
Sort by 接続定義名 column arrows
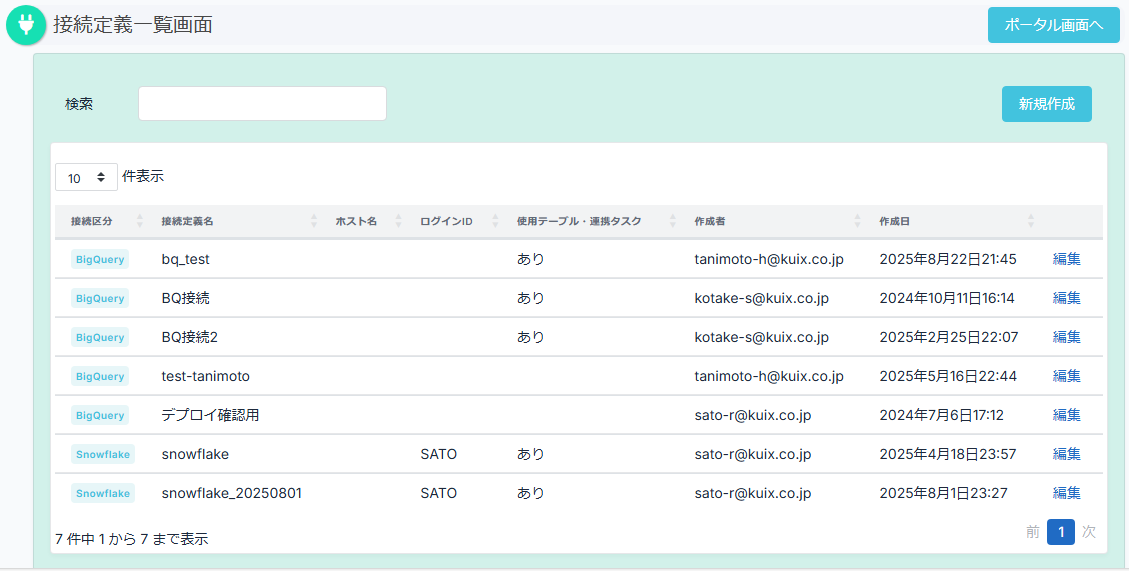tap(314, 221)
